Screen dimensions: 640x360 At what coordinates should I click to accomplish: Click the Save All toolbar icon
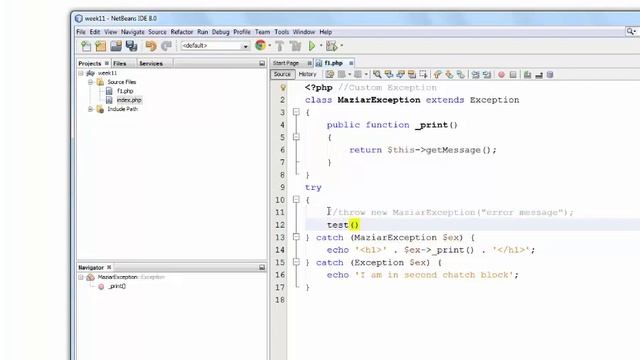[x=131, y=46]
